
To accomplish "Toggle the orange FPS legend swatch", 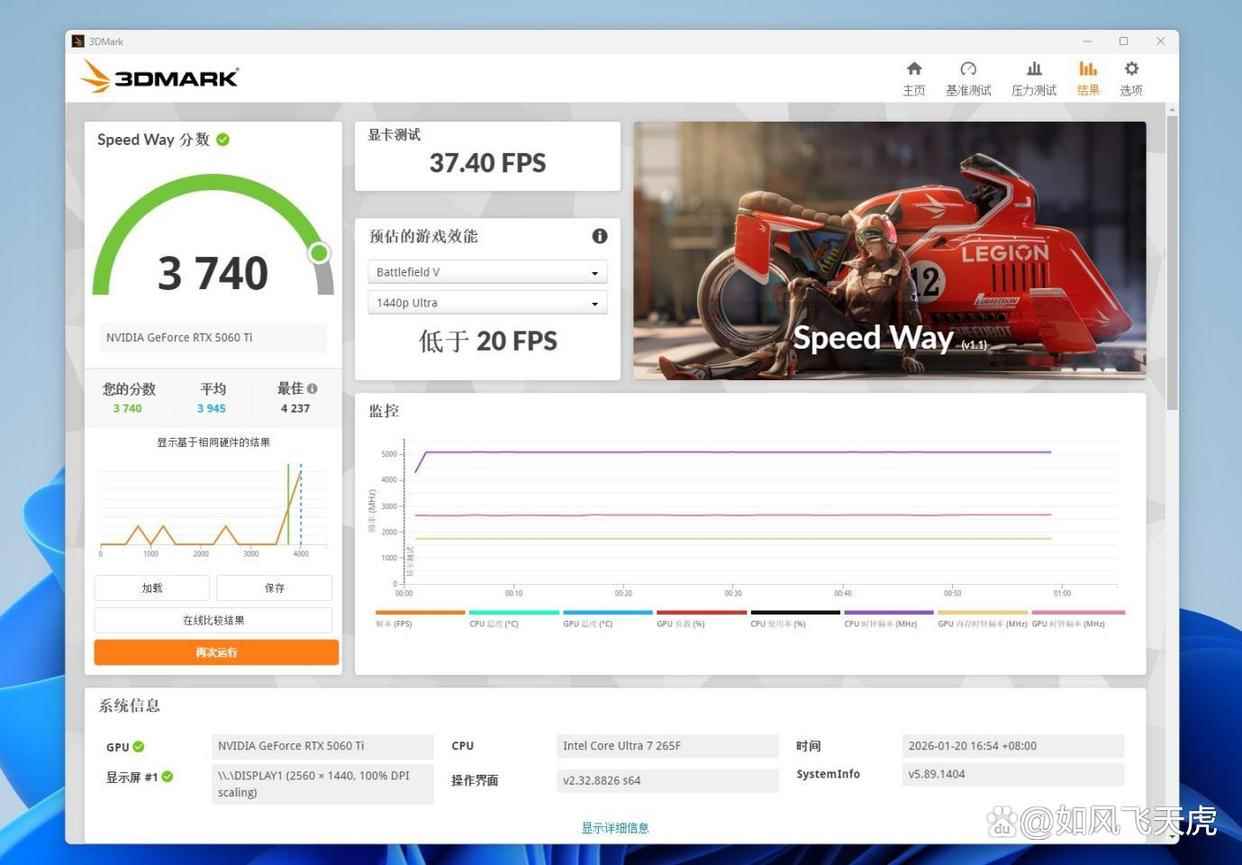I will (420, 612).
